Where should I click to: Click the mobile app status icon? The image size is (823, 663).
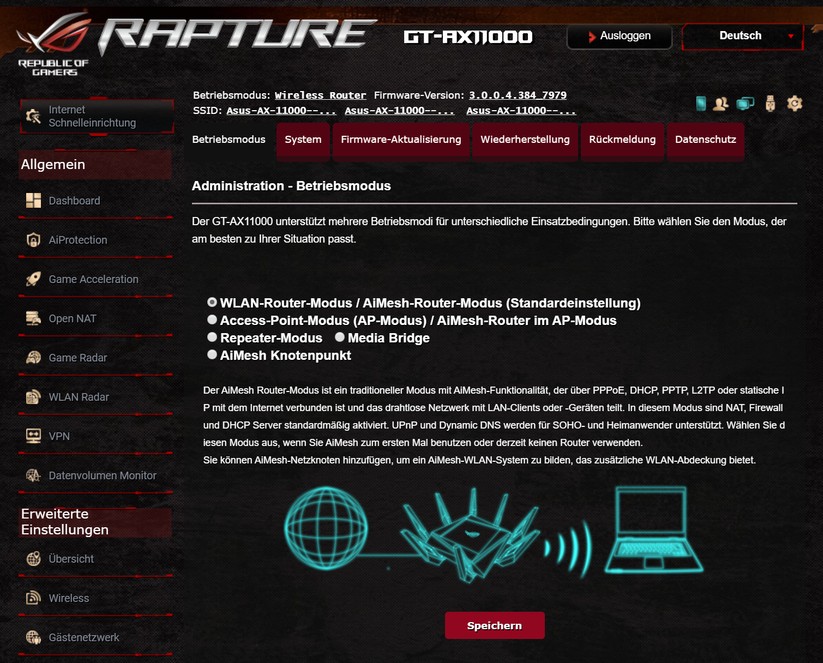click(700, 103)
